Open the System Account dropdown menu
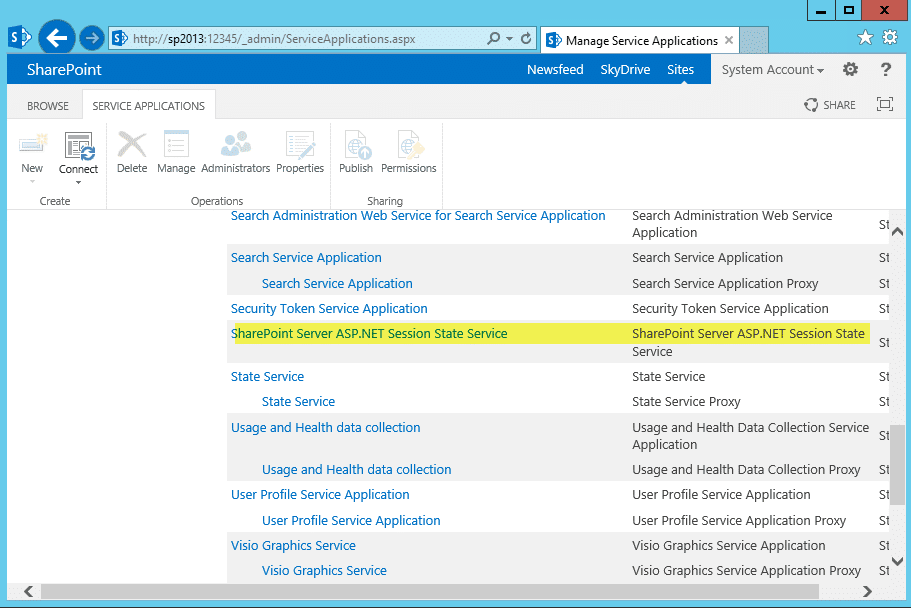 (773, 70)
